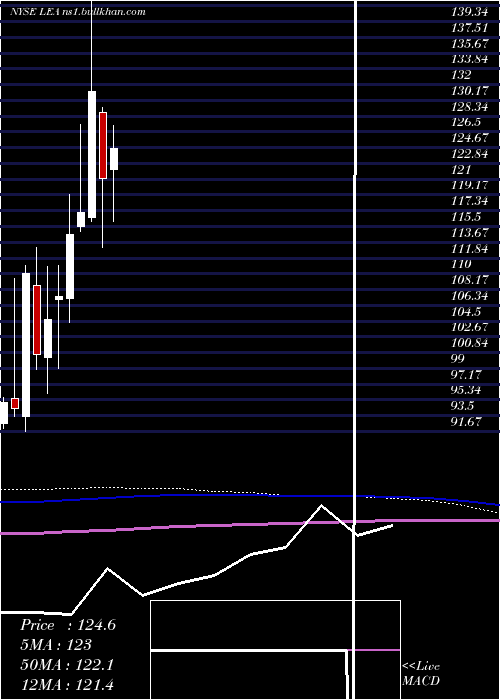Viewport: 500px width, 700px height.
Task: Click the 119.17 price axis label
Action: coord(469,185)
